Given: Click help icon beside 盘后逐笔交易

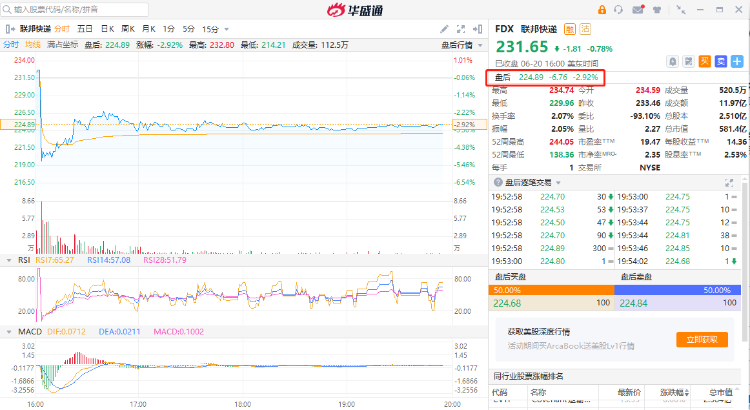Looking at the screenshot, I should [x=498, y=182].
